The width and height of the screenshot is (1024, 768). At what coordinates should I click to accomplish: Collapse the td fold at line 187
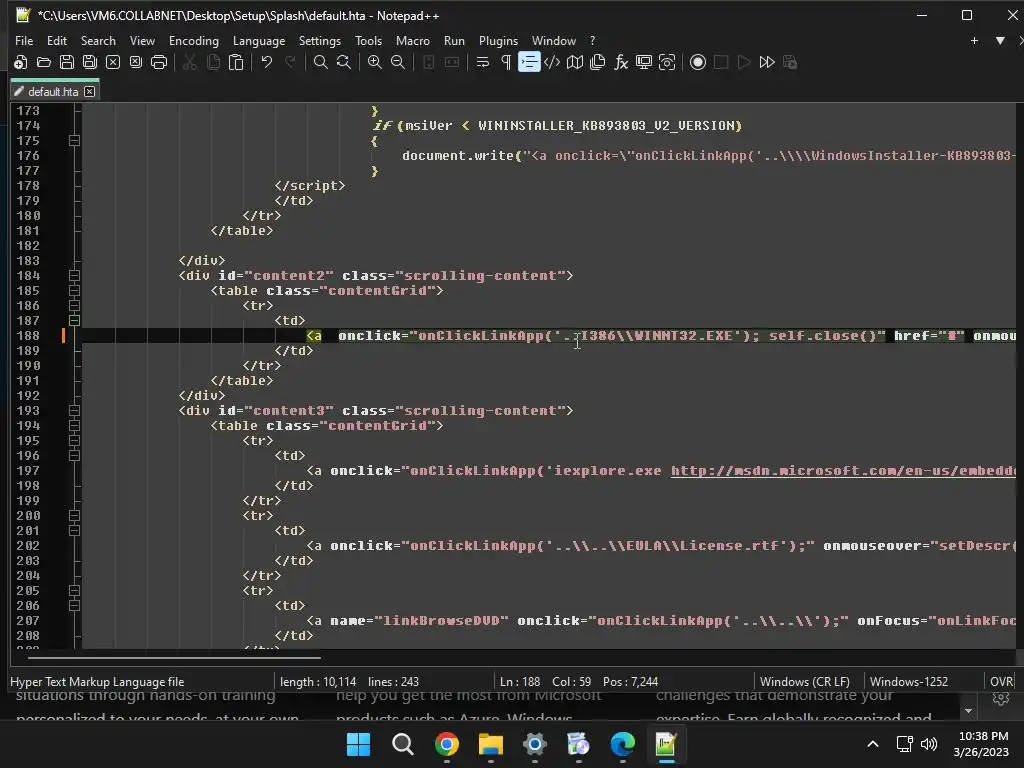tap(74, 321)
